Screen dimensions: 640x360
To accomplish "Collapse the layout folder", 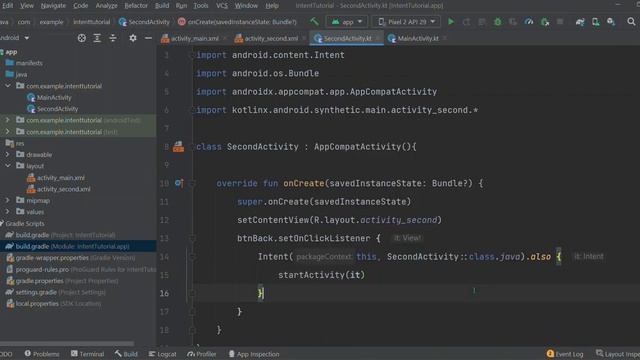I will [7, 166].
